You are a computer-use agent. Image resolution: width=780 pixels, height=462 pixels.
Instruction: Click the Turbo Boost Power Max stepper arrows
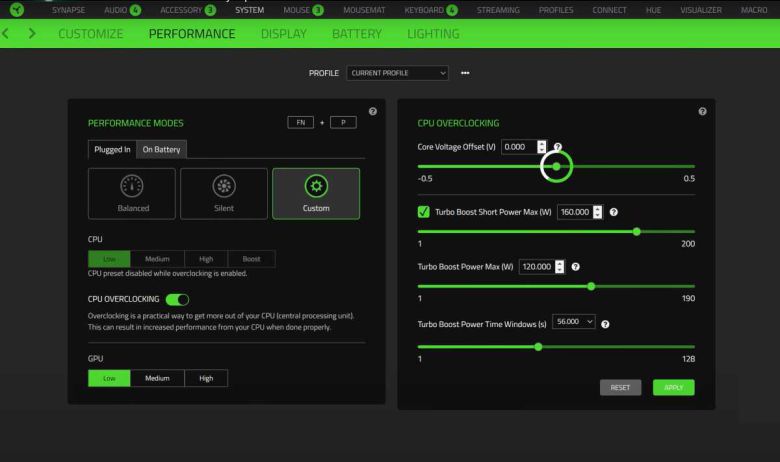pyautogui.click(x=560, y=267)
